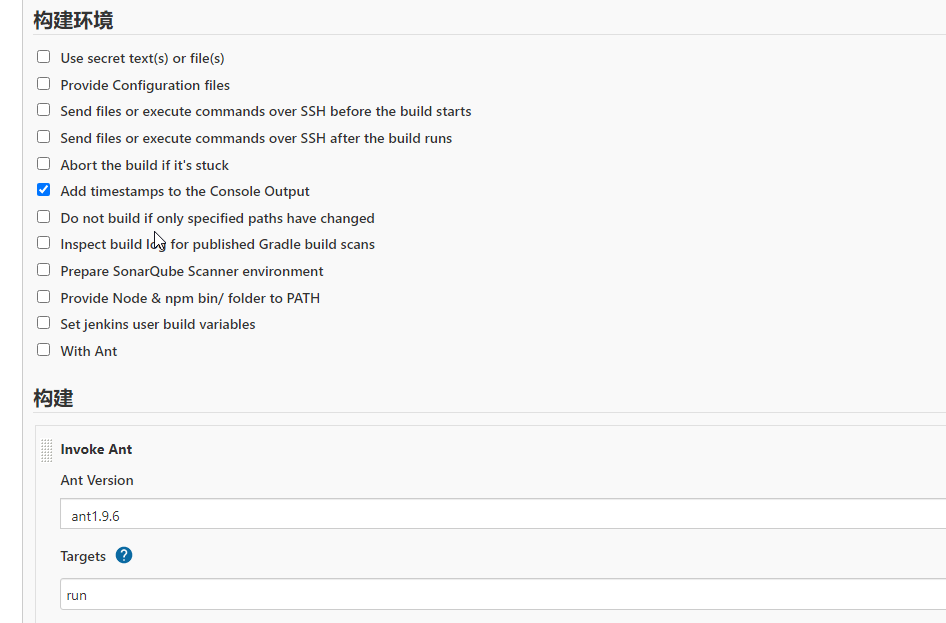Tick SSH after the build runs checkbox
The image size is (946, 623).
pyautogui.click(x=43, y=137)
